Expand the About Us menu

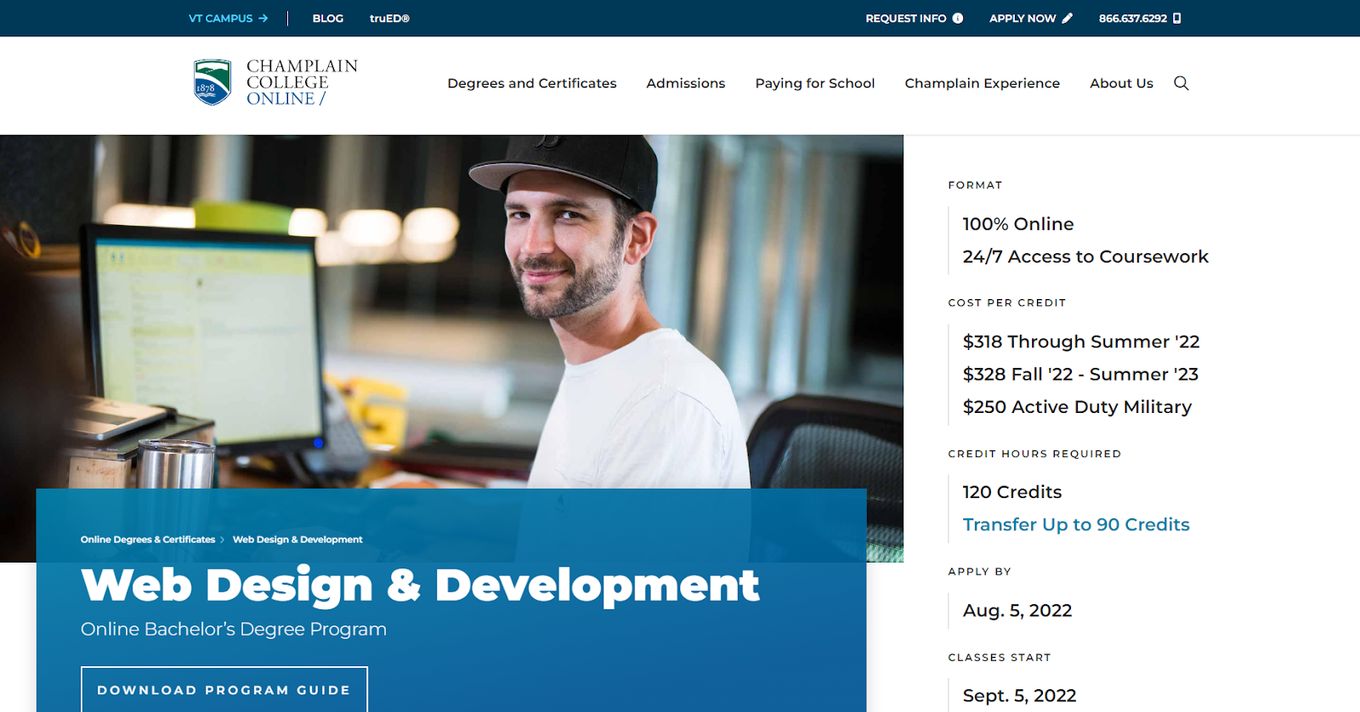pyautogui.click(x=1121, y=83)
